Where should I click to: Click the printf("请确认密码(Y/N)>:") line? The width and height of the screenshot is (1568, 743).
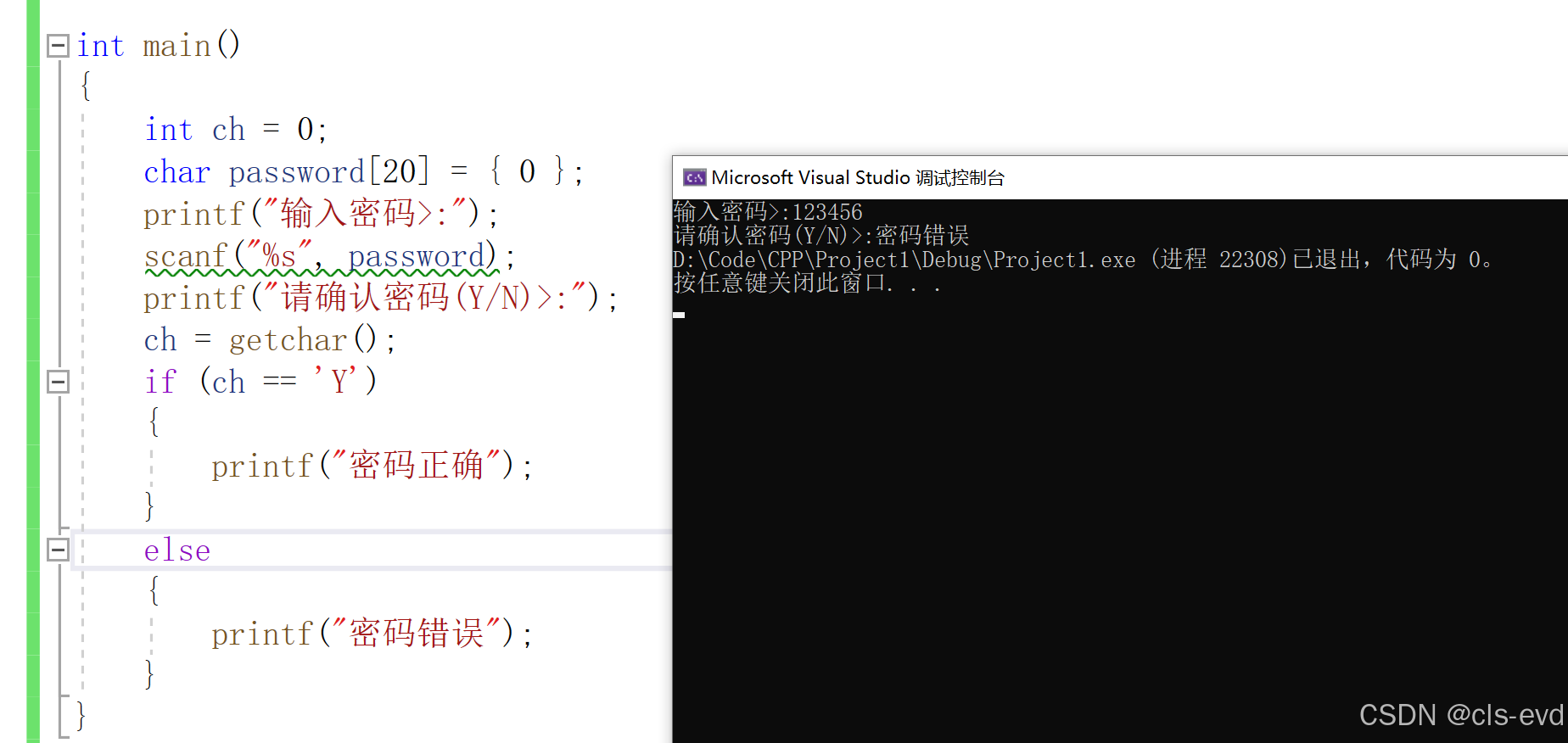[381, 298]
